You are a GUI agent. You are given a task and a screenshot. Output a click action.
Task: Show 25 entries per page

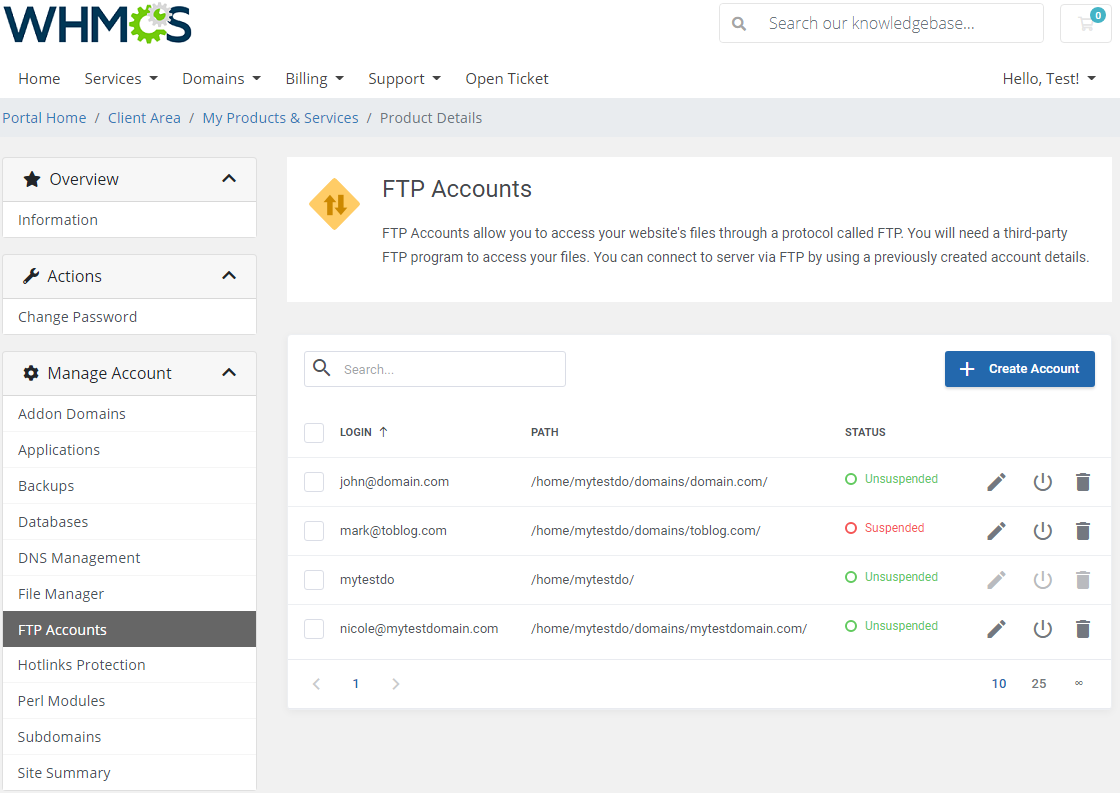coord(1039,684)
